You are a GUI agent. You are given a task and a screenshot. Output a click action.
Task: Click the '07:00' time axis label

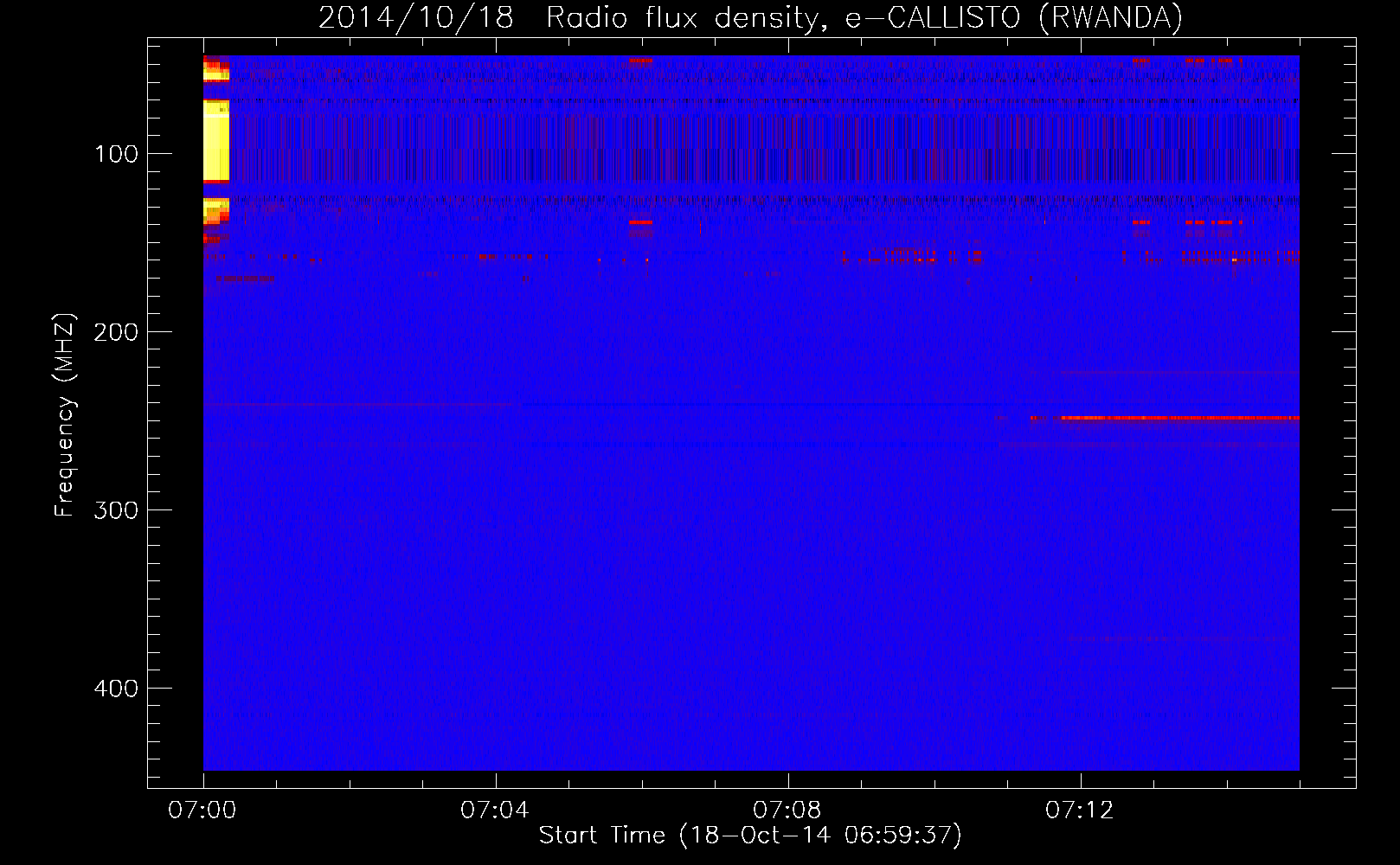[x=202, y=811]
